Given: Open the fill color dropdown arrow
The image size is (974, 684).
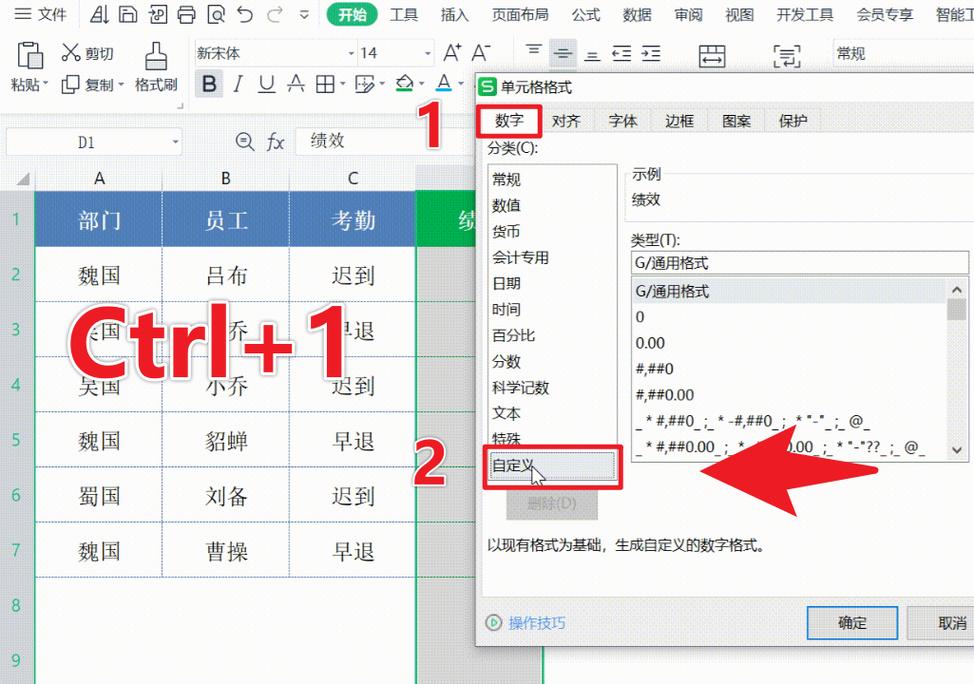Looking at the screenshot, I should point(421,84).
